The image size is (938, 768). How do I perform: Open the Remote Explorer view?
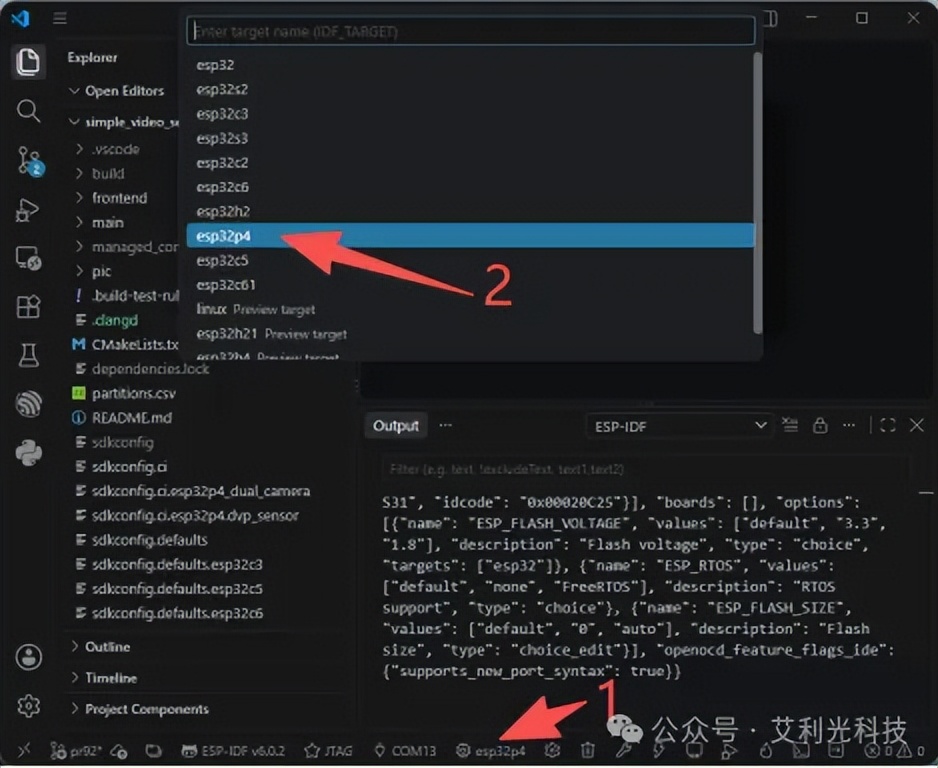pos(28,258)
